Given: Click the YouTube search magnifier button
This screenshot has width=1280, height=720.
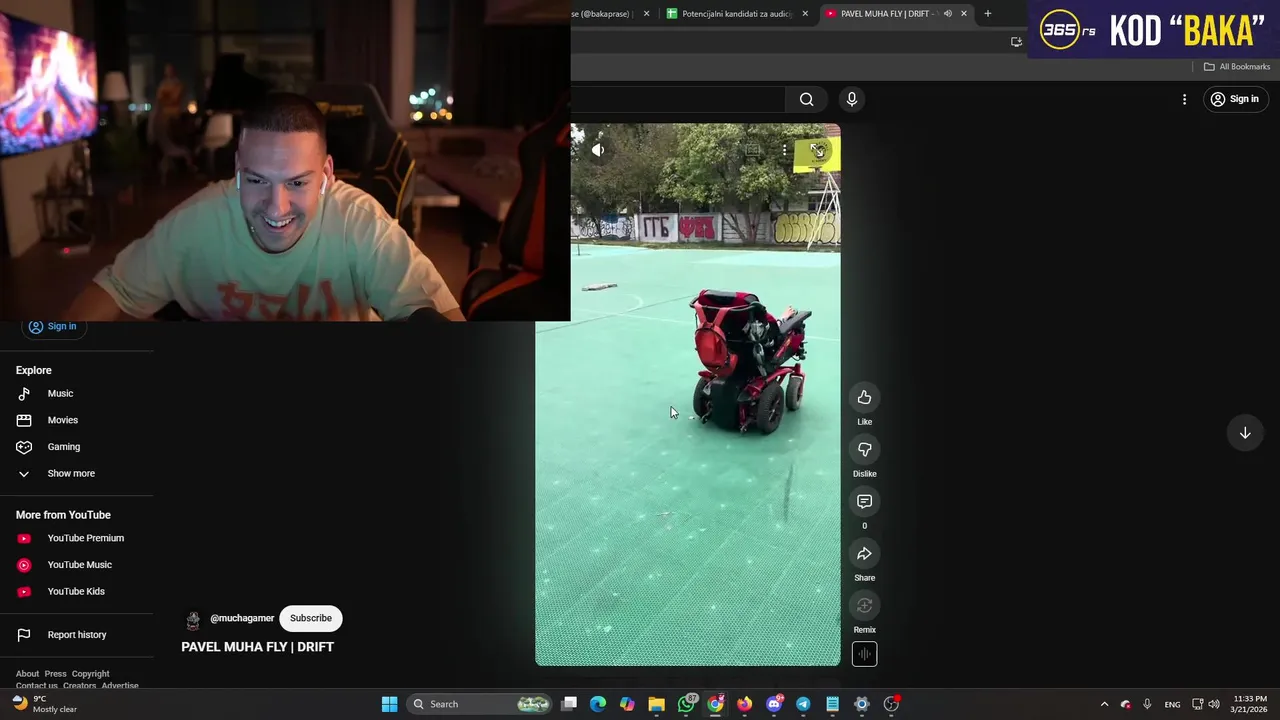Looking at the screenshot, I should pyautogui.click(x=806, y=99).
